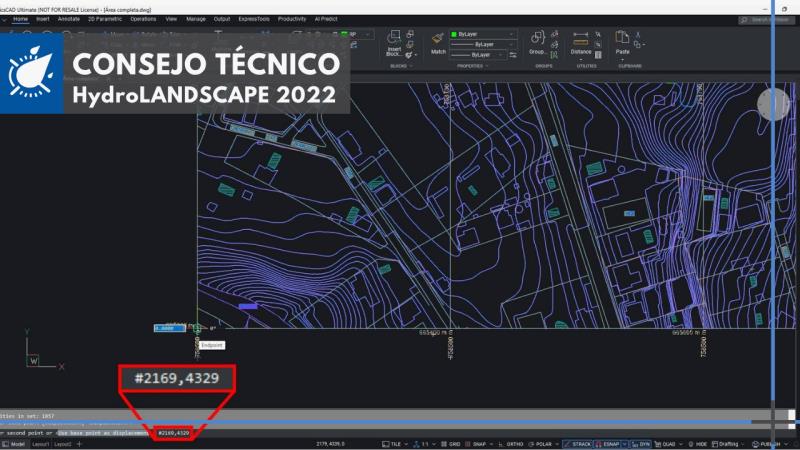Toggle SNAP in the status bar
Viewport: 800px width, 450px height.
pyautogui.click(x=475, y=444)
